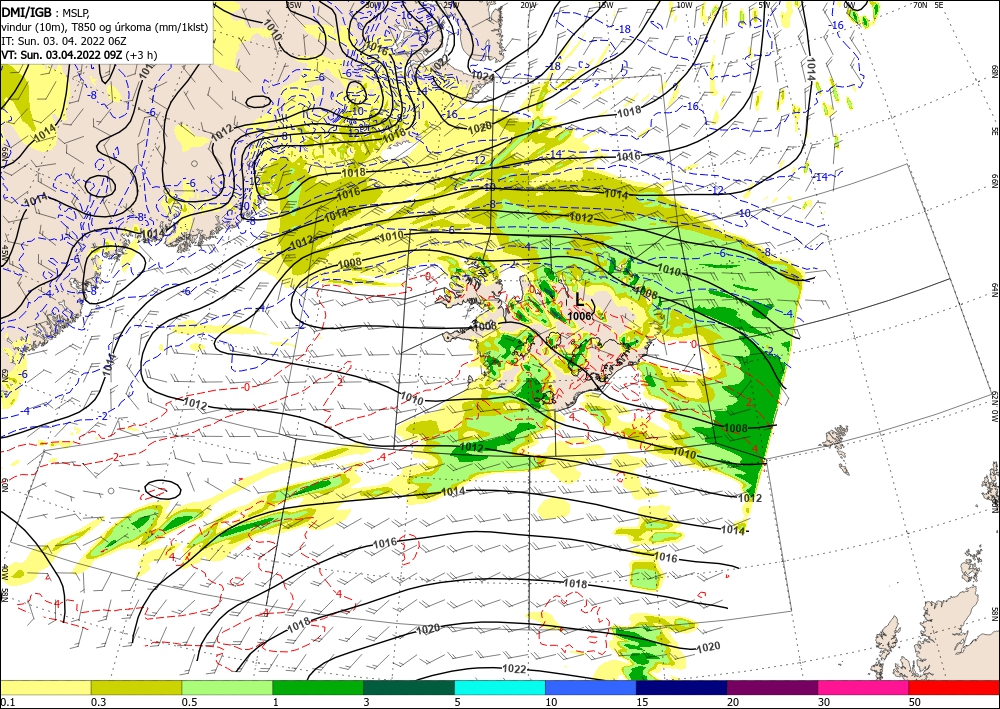Click the '70N 5E' corner graticule label
1000x709 pixels.
point(928,4)
